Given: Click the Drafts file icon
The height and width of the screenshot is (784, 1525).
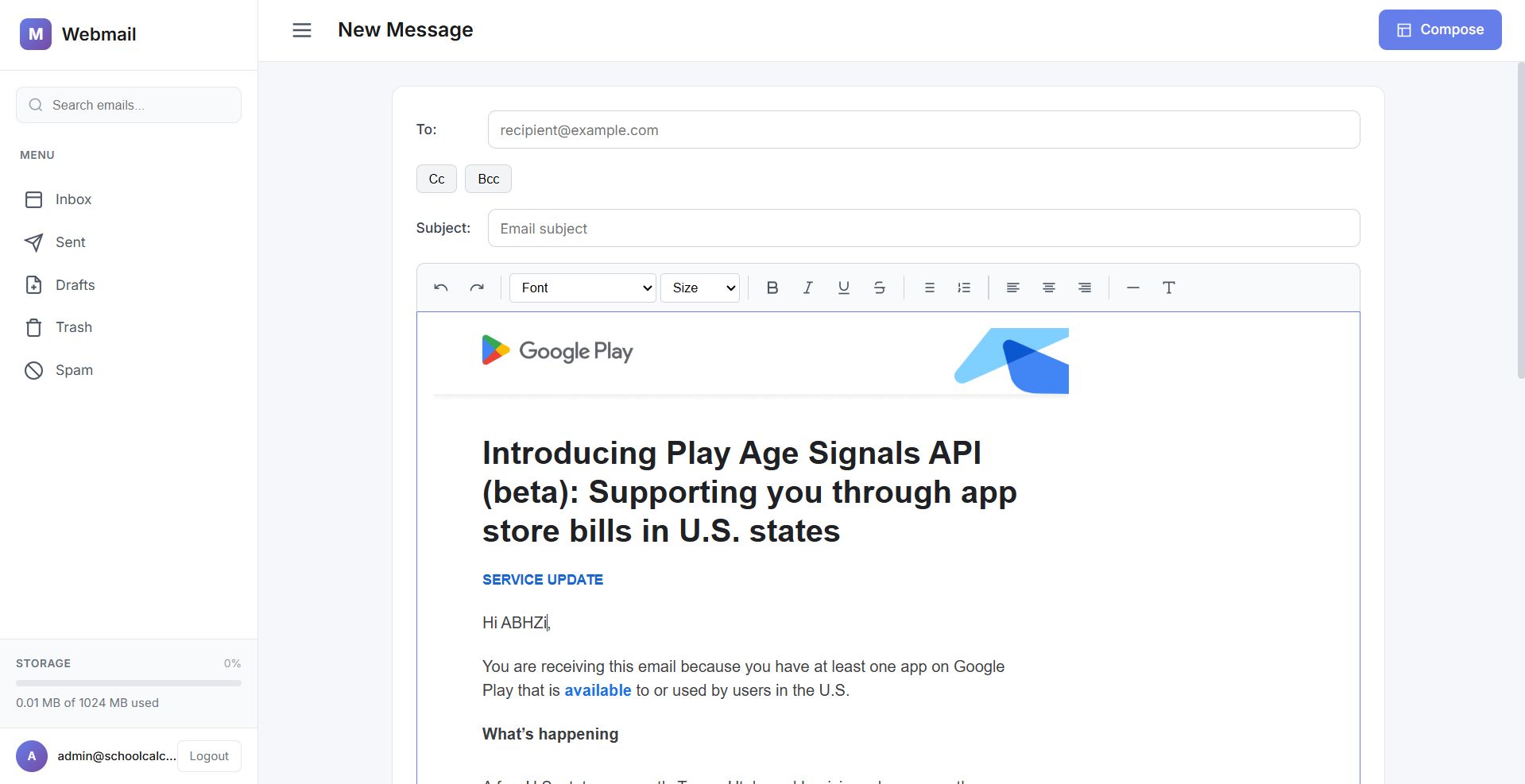Looking at the screenshot, I should pos(33,285).
